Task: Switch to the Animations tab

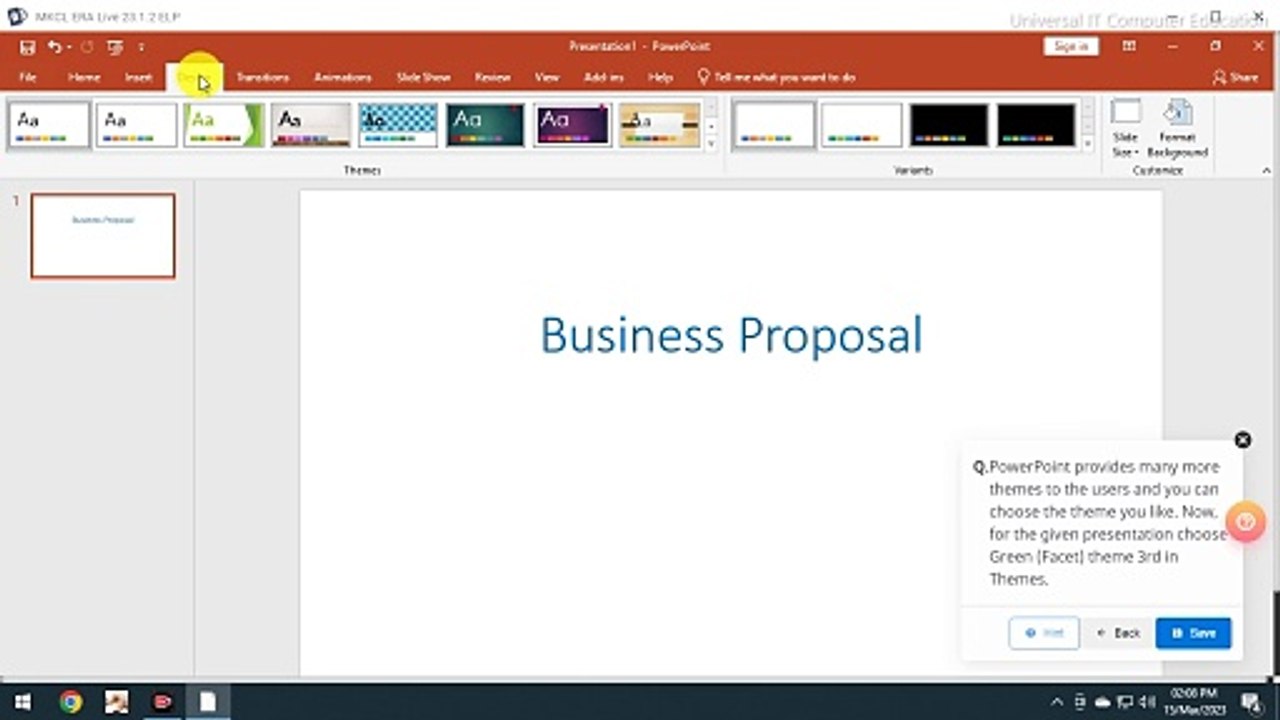Action: pos(342,77)
